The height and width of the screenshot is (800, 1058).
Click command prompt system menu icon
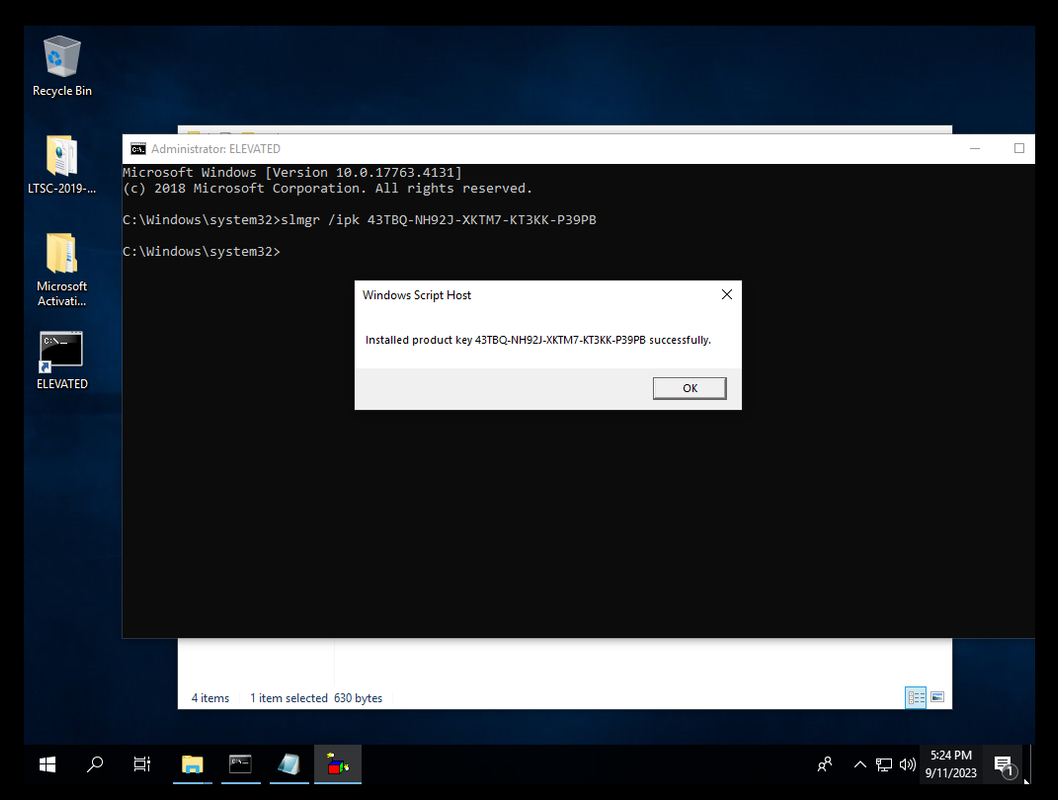[x=138, y=149]
